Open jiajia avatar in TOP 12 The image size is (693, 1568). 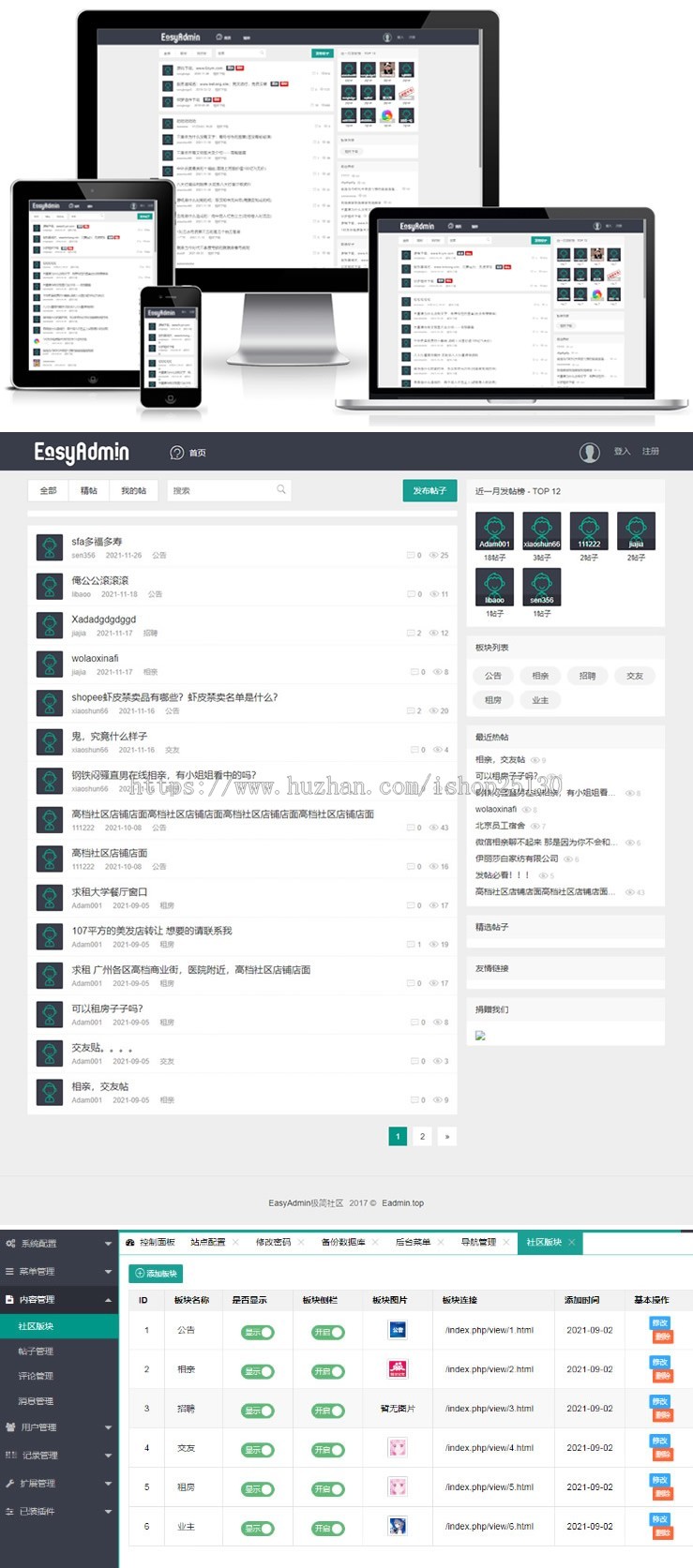[636, 531]
